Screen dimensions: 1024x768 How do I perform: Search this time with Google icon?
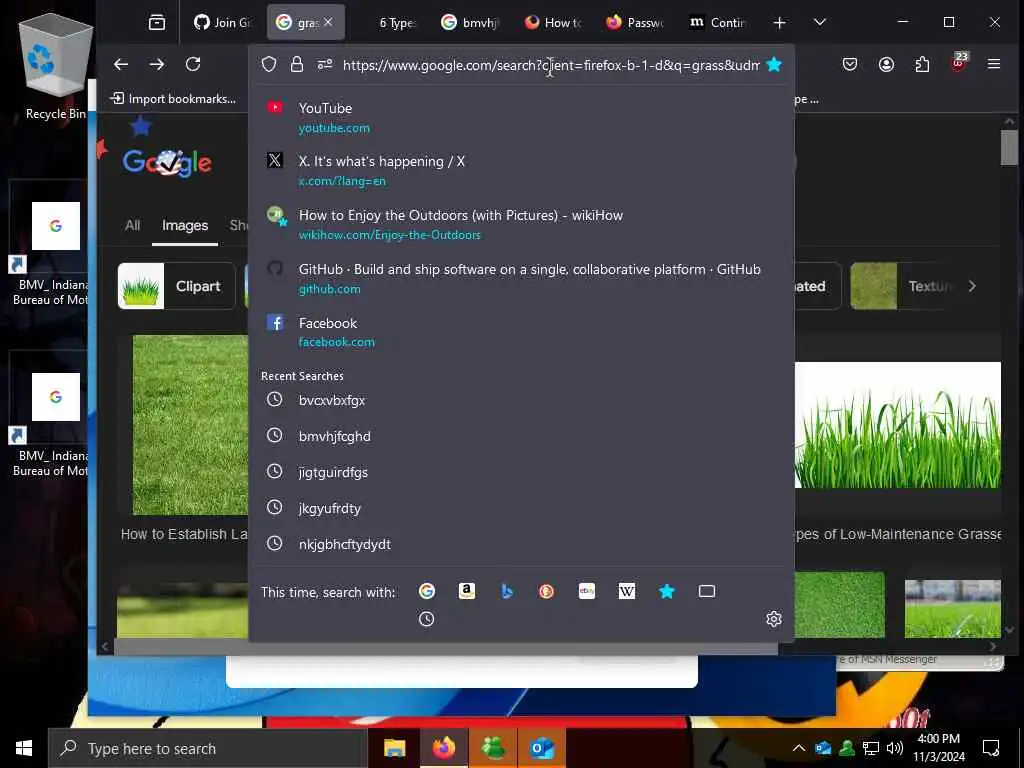click(x=427, y=591)
